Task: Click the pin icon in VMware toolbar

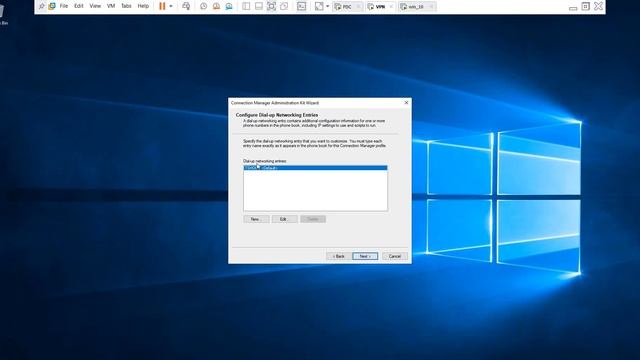Action: [42, 6]
